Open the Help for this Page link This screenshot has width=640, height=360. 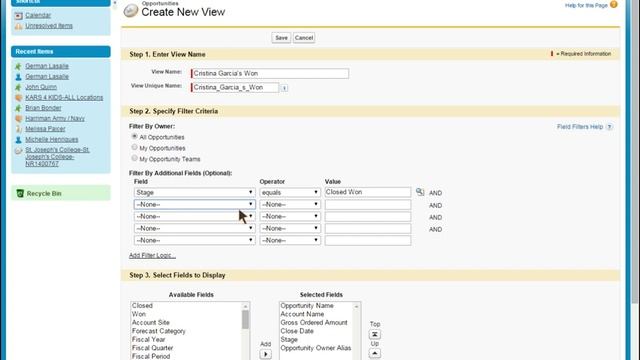tap(586, 5)
